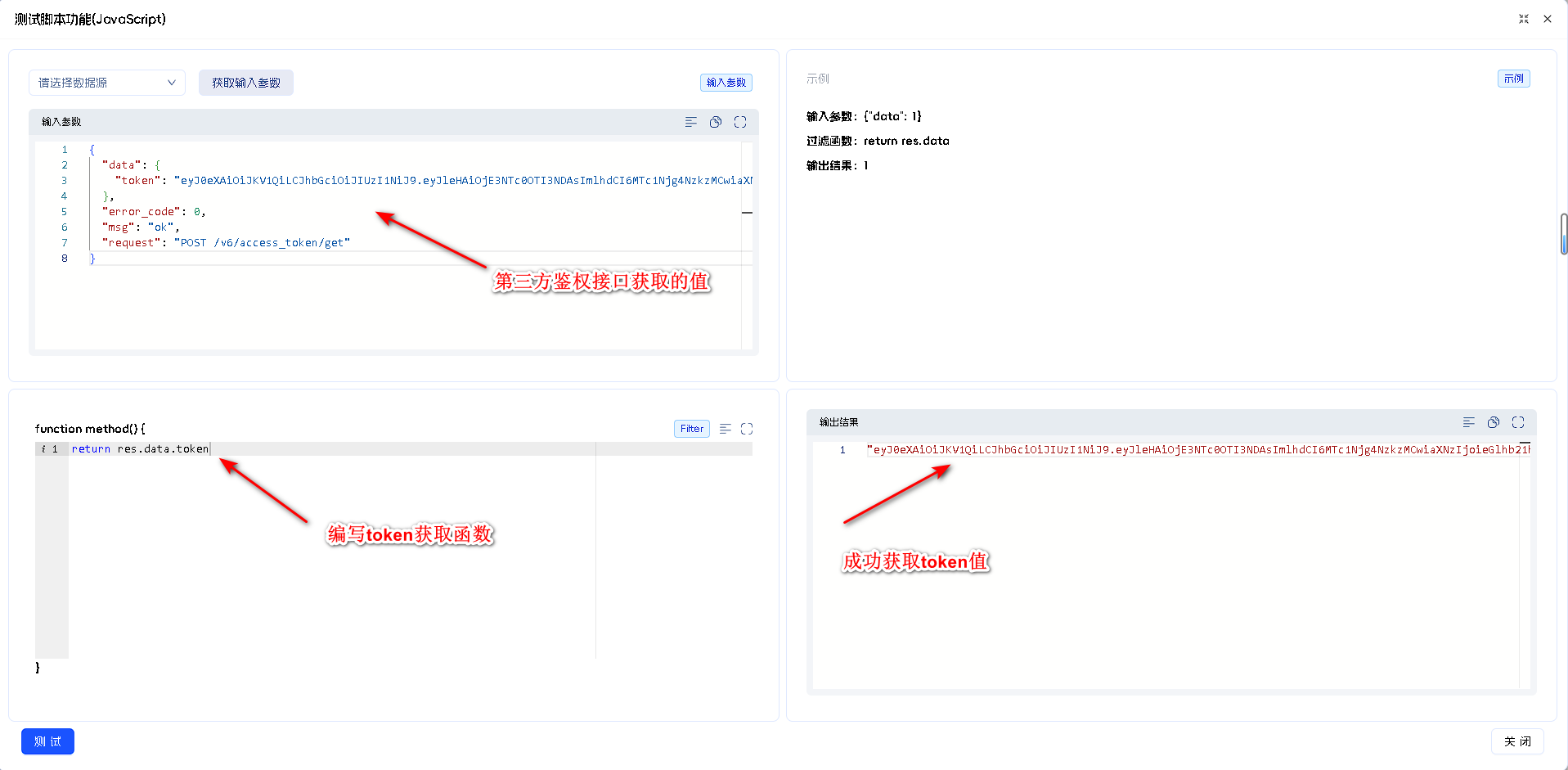Open the 请选择数据源 dropdown
This screenshot has width=1568, height=770.
tap(98, 83)
